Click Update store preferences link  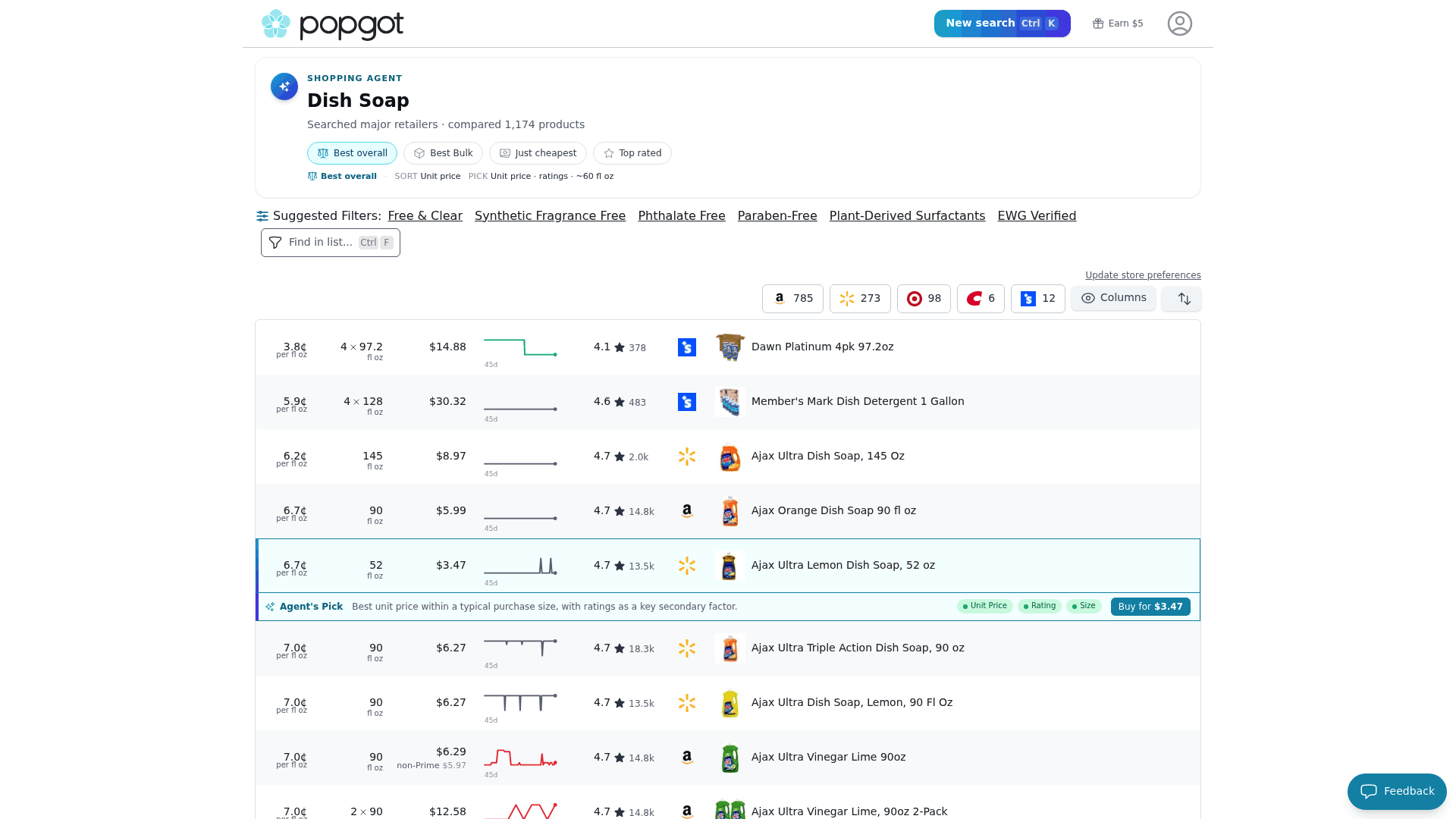1143,275
